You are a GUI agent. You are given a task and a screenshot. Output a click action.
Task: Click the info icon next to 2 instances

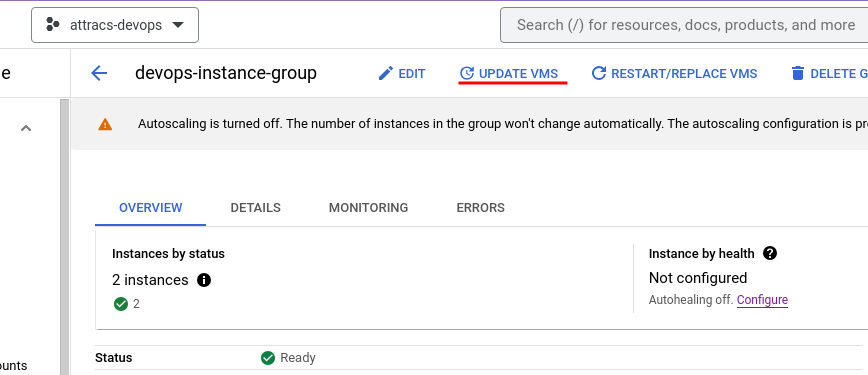[x=204, y=280]
